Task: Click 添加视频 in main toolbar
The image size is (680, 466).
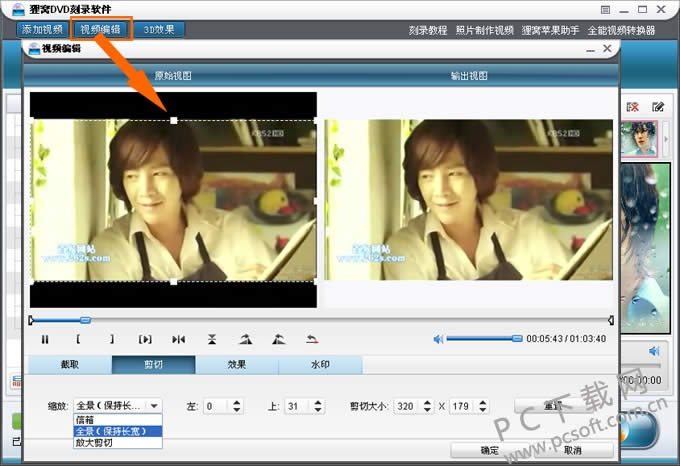Action: (42, 29)
